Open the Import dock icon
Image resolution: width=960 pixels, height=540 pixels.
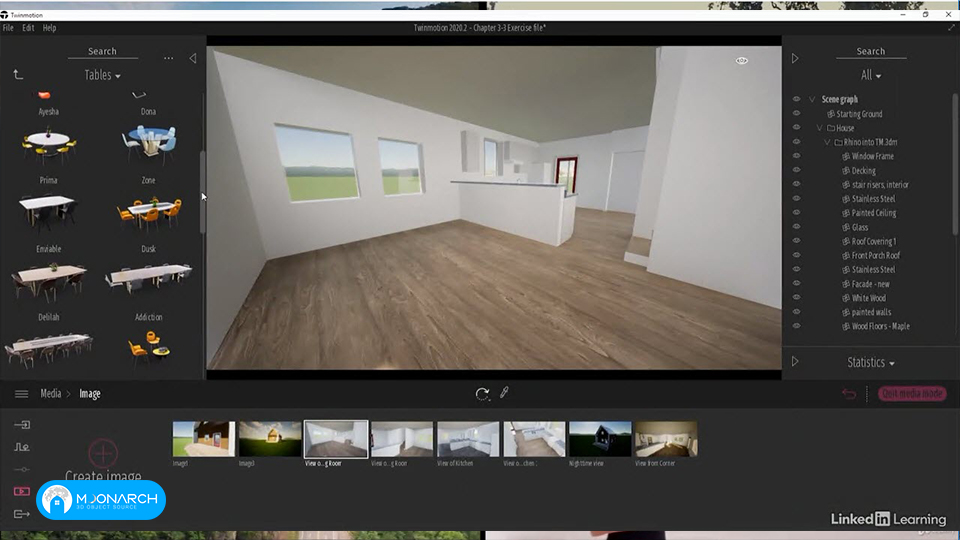pos(22,424)
